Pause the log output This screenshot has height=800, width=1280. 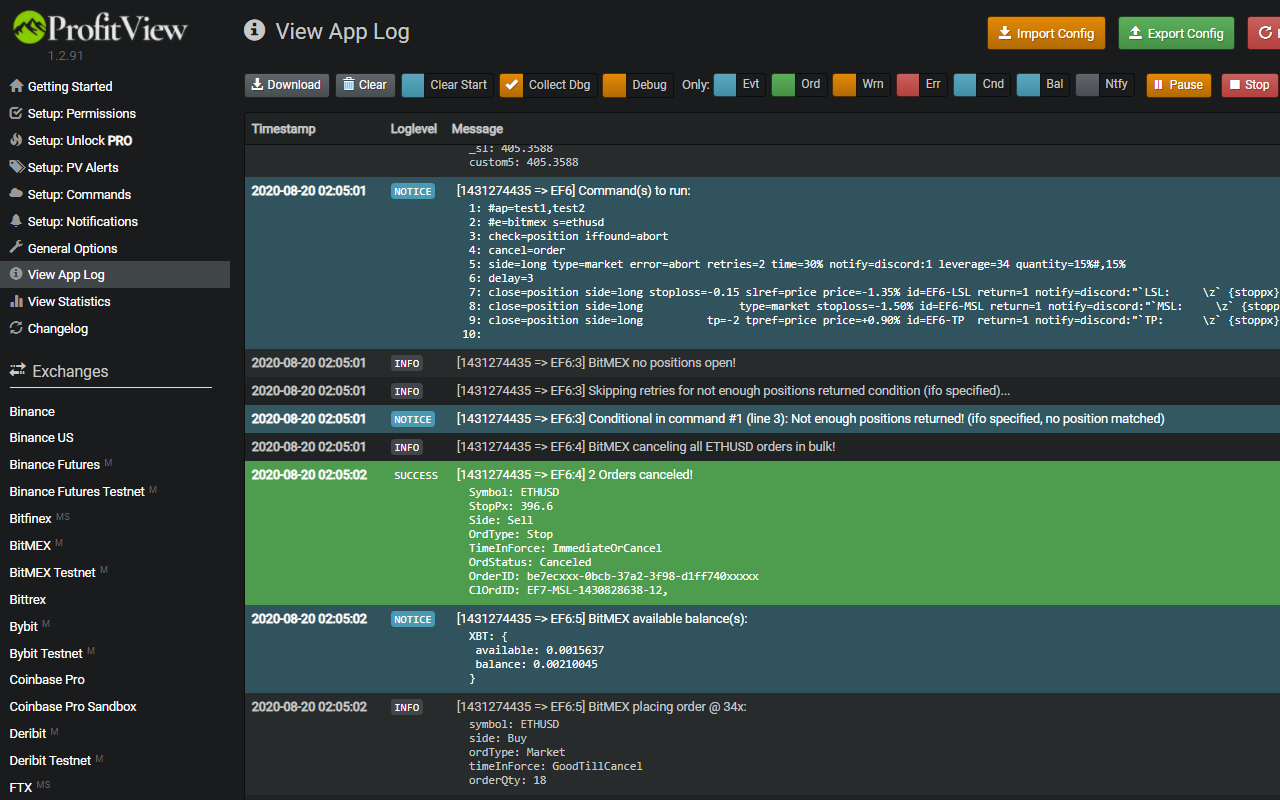[1179, 85]
